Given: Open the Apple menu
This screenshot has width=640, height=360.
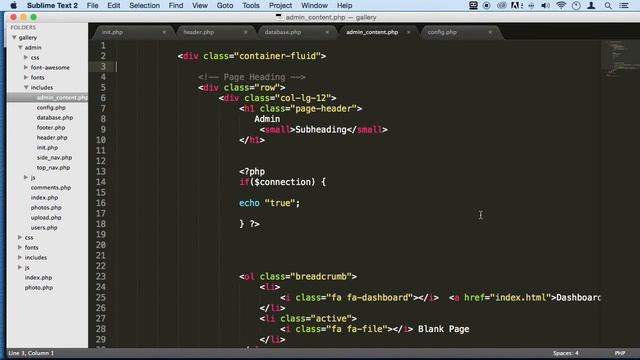Looking at the screenshot, I should 13,5.
